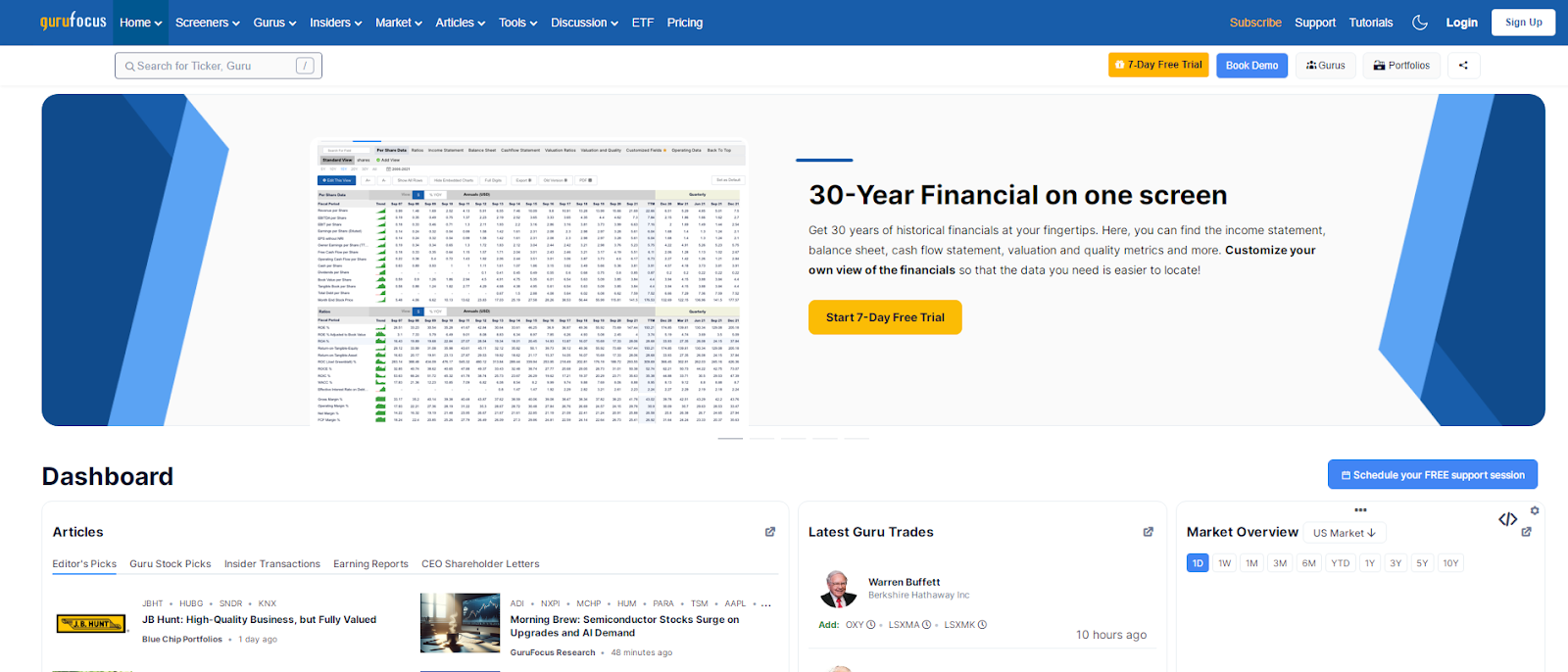This screenshot has height=672, width=1568.
Task: Select the 5Y time range
Action: pos(1422,563)
